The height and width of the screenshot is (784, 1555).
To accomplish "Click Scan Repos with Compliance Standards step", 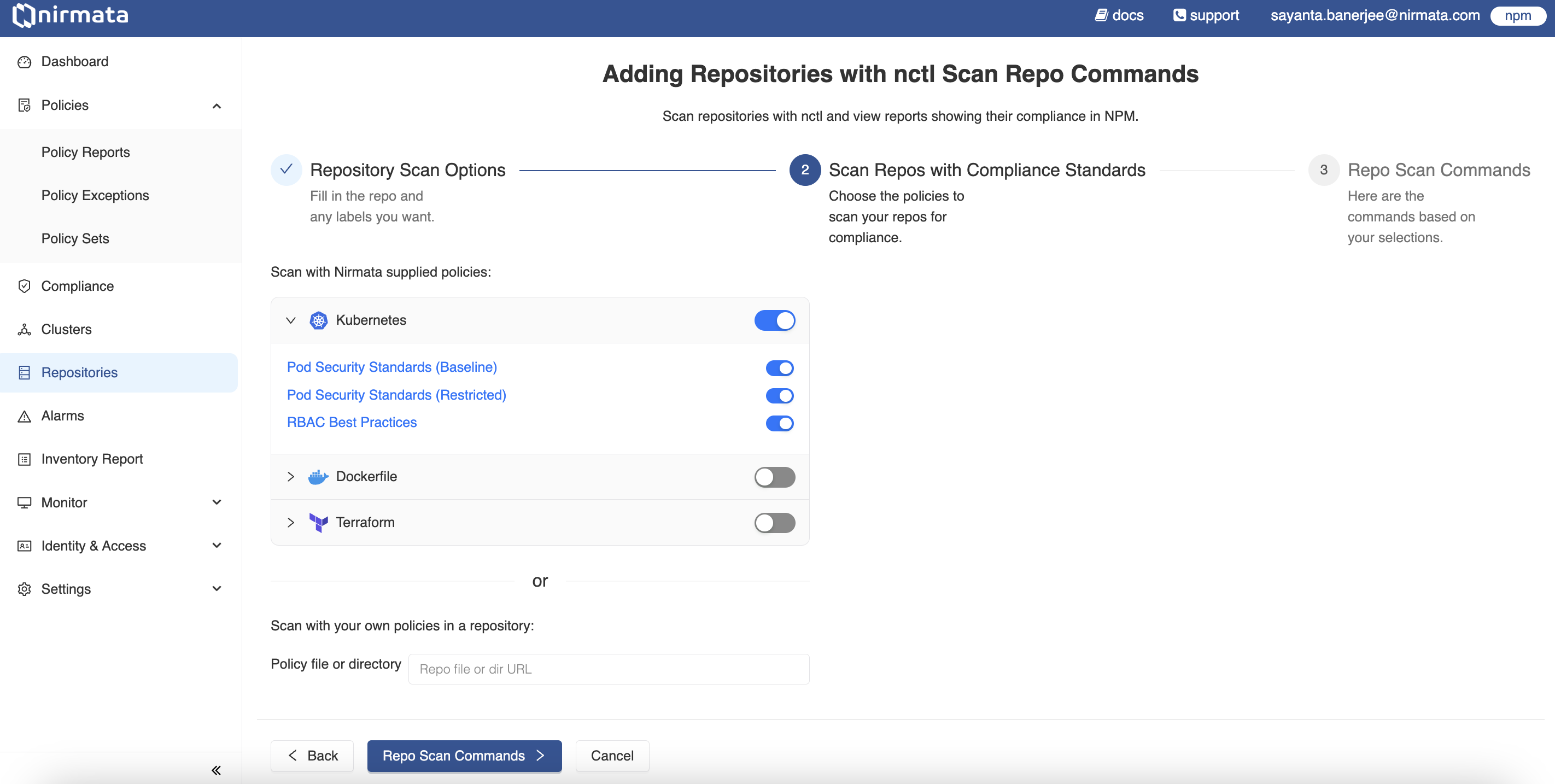I will tap(987, 170).
